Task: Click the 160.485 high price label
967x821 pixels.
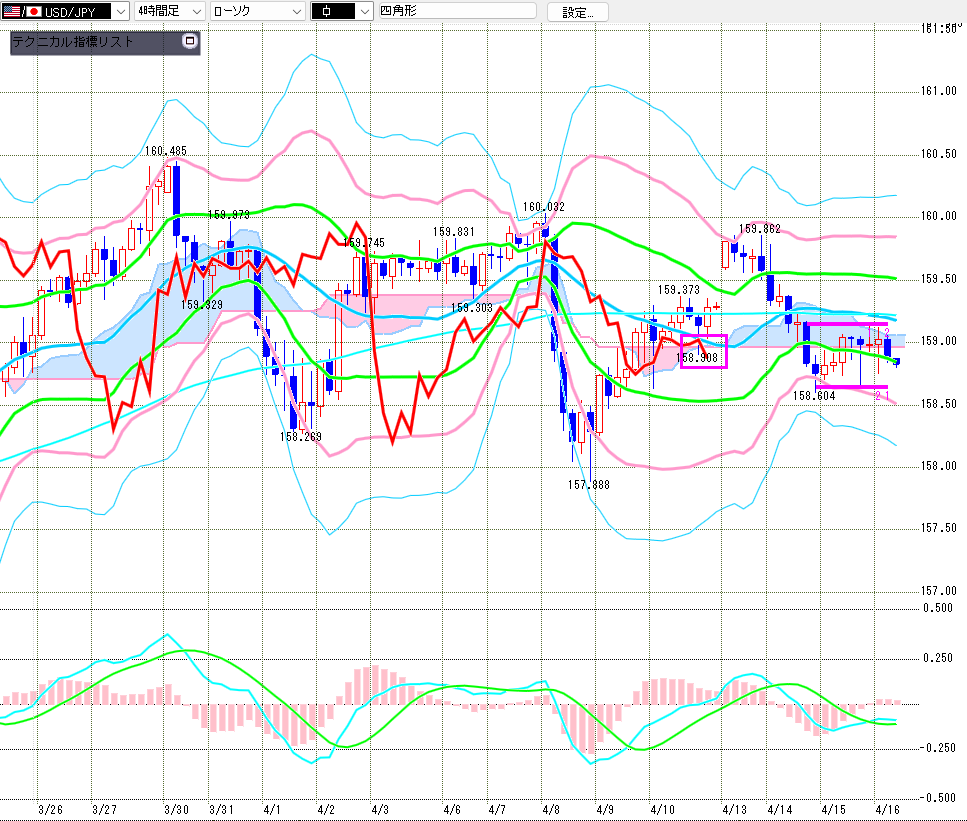Action: 165,151
